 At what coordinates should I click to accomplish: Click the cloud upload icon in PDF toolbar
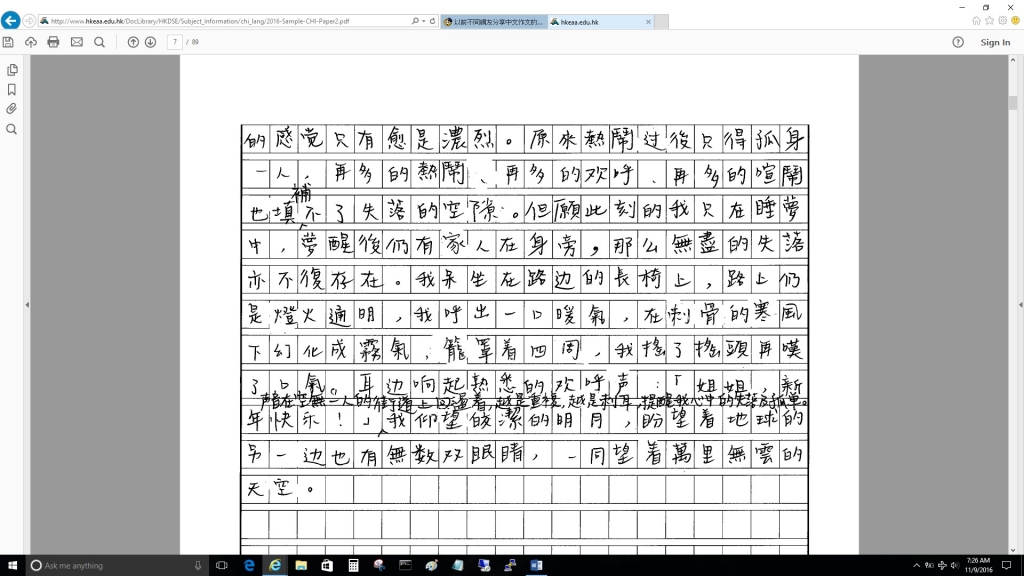[31, 42]
